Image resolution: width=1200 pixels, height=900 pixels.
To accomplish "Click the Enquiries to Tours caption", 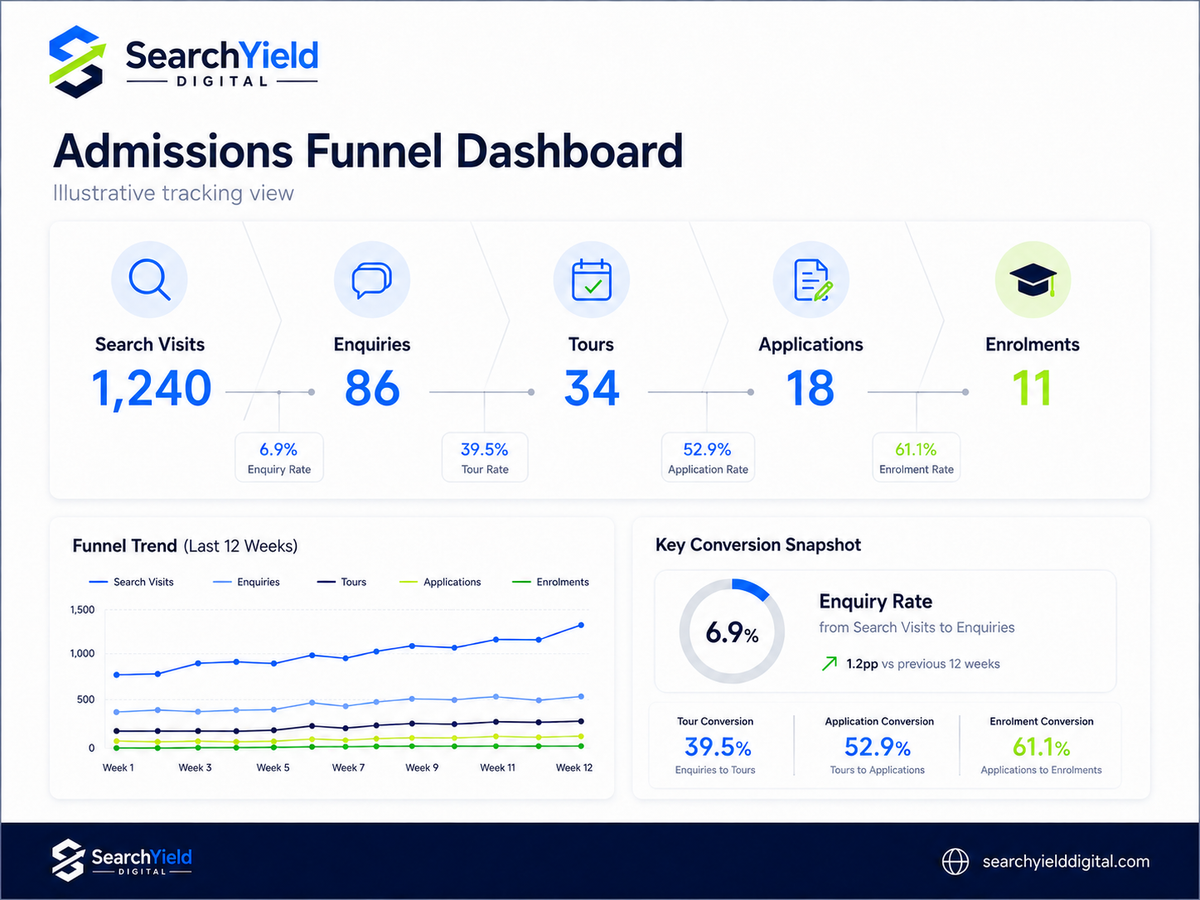I will pyautogui.click(x=716, y=770).
